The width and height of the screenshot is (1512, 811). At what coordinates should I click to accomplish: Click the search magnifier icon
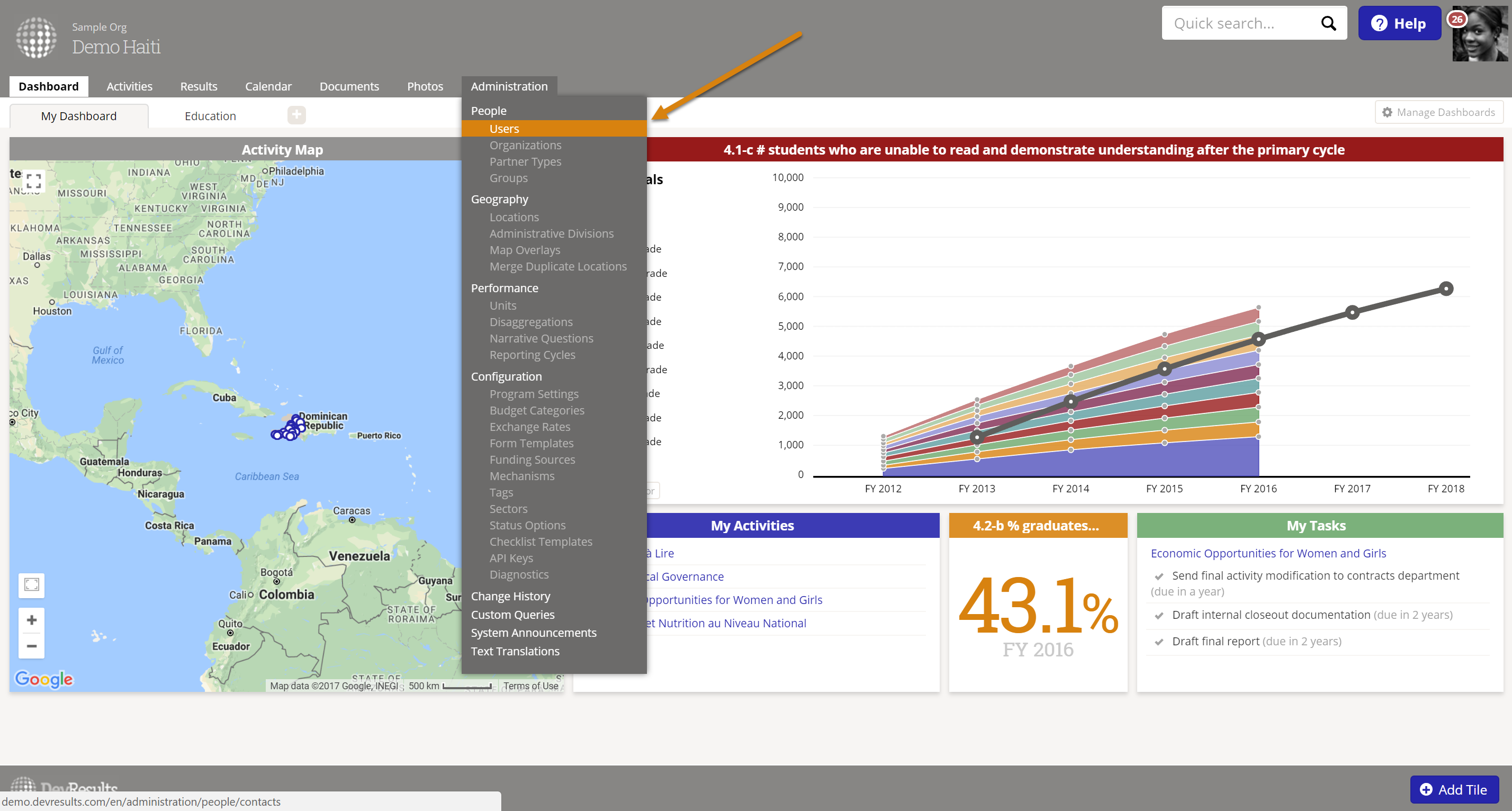(1328, 23)
